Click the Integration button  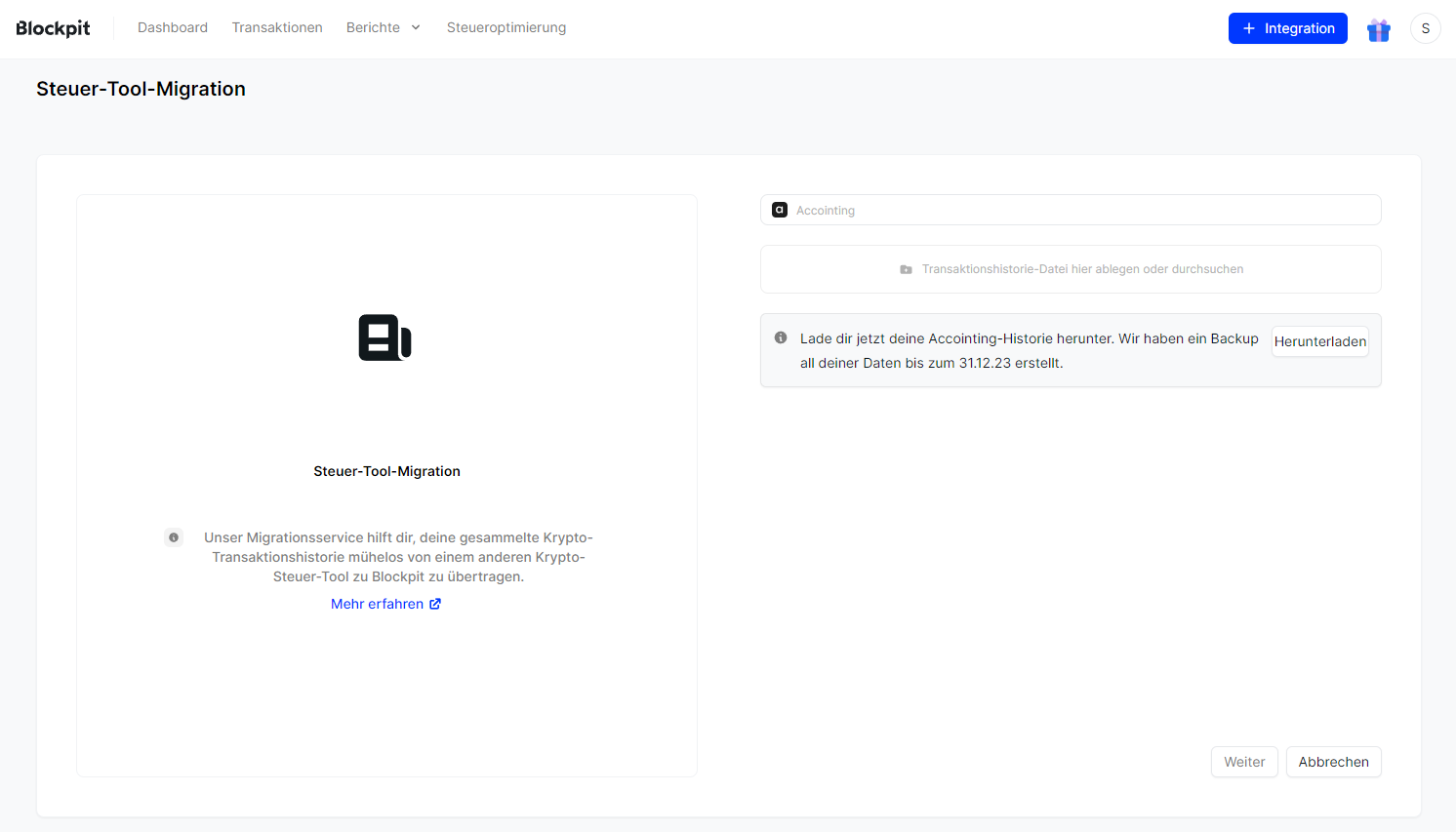click(x=1287, y=28)
